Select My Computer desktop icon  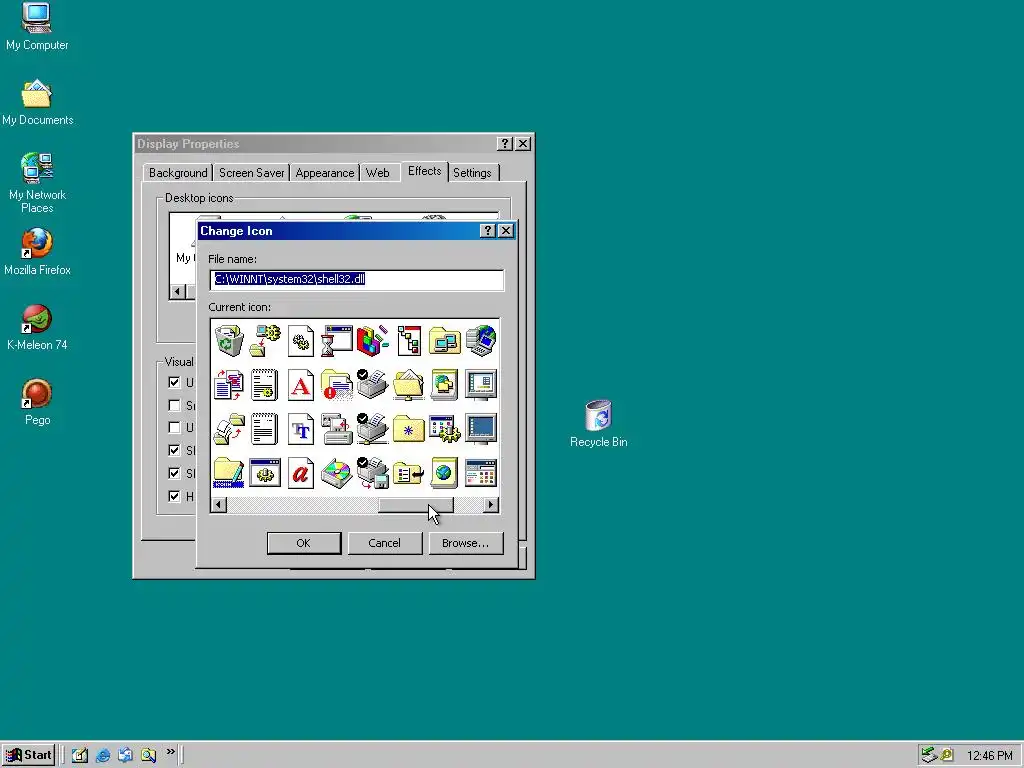pos(37,27)
